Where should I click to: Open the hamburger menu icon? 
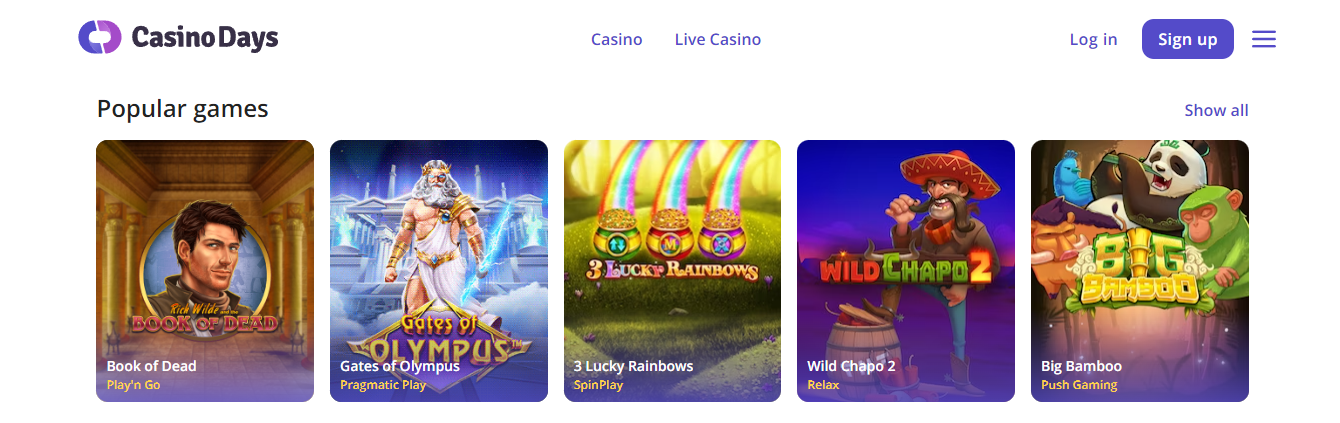1264,39
